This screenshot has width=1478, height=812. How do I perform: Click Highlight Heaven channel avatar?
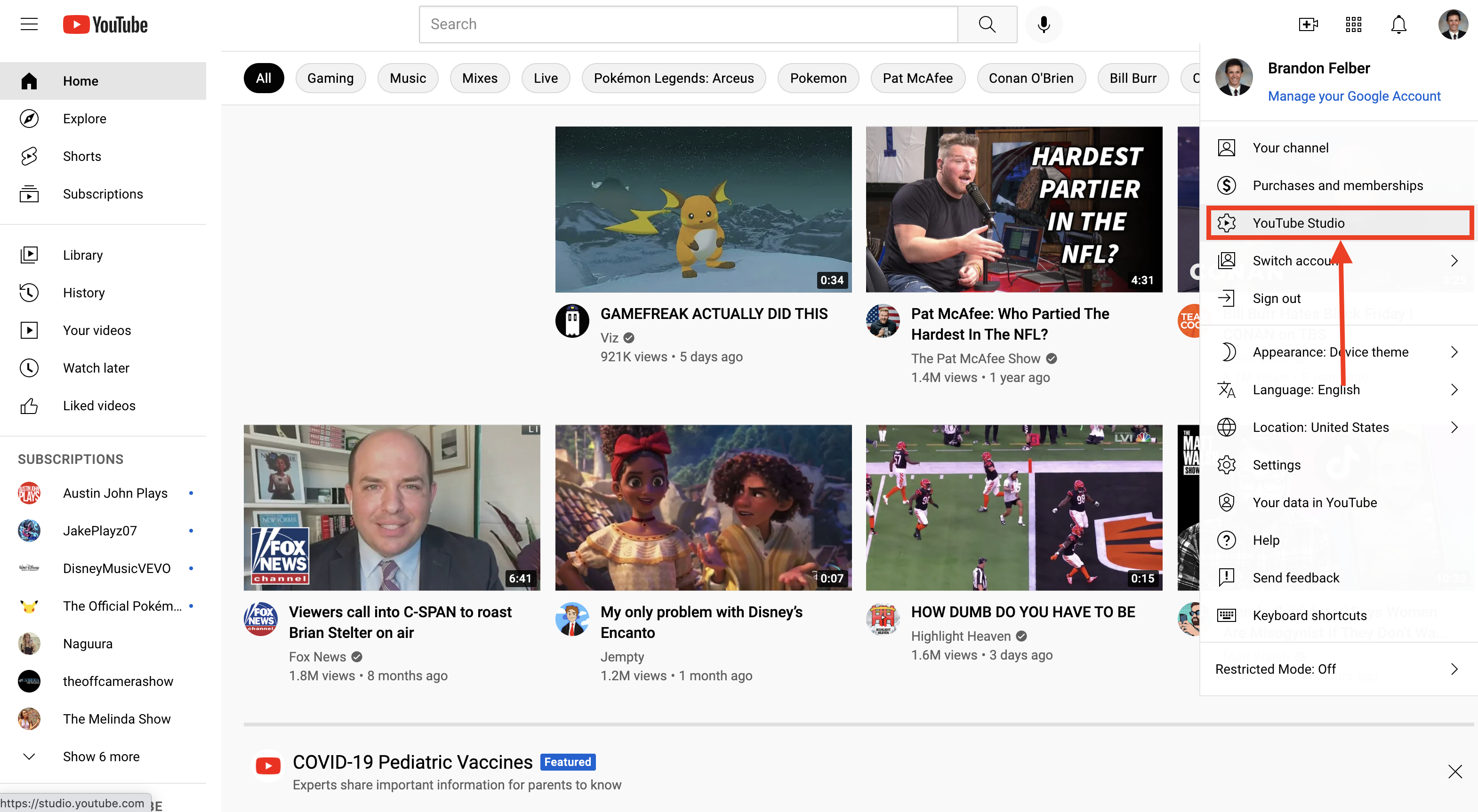[883, 619]
